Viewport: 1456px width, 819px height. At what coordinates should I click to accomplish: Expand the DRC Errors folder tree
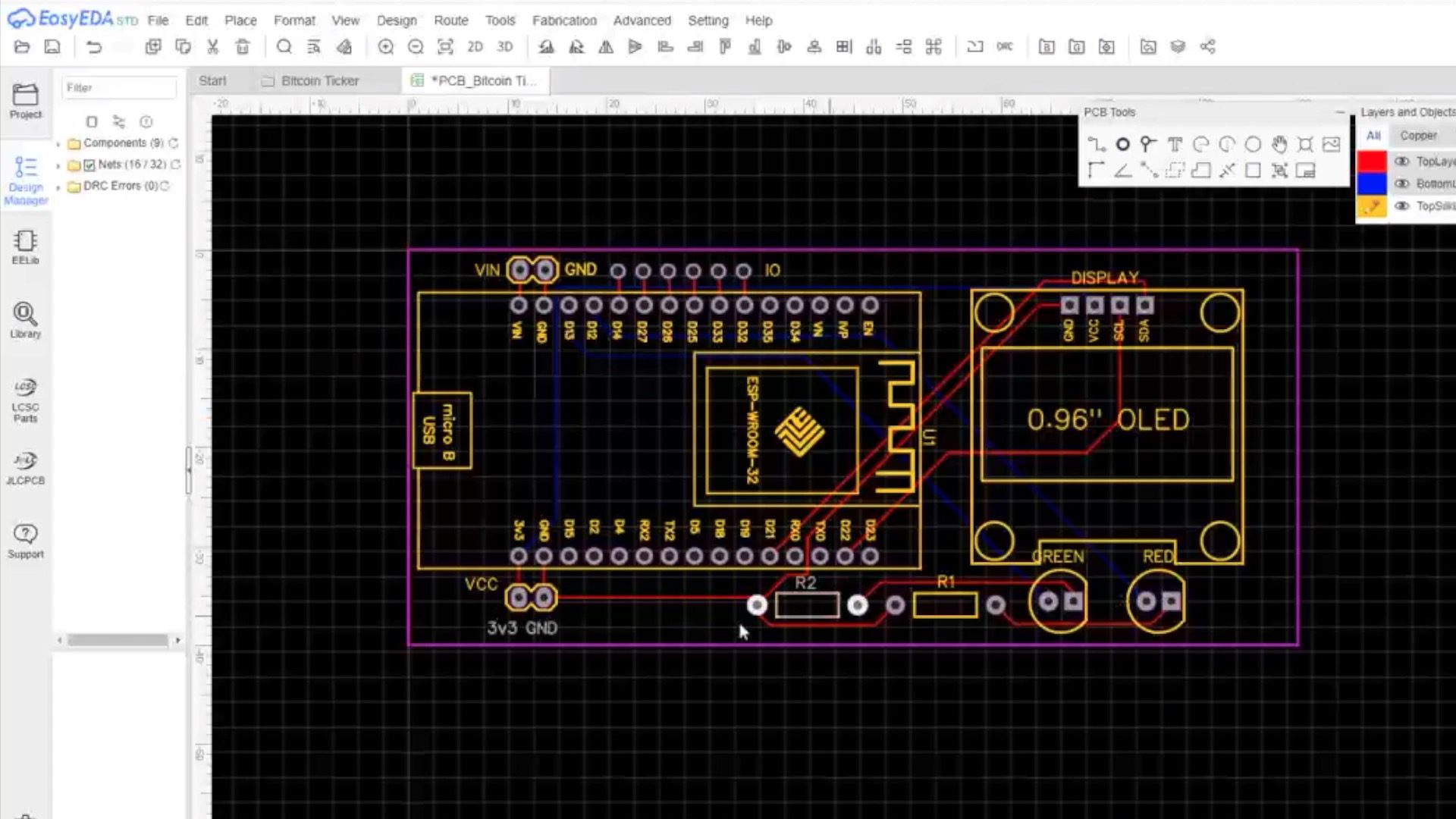(58, 187)
